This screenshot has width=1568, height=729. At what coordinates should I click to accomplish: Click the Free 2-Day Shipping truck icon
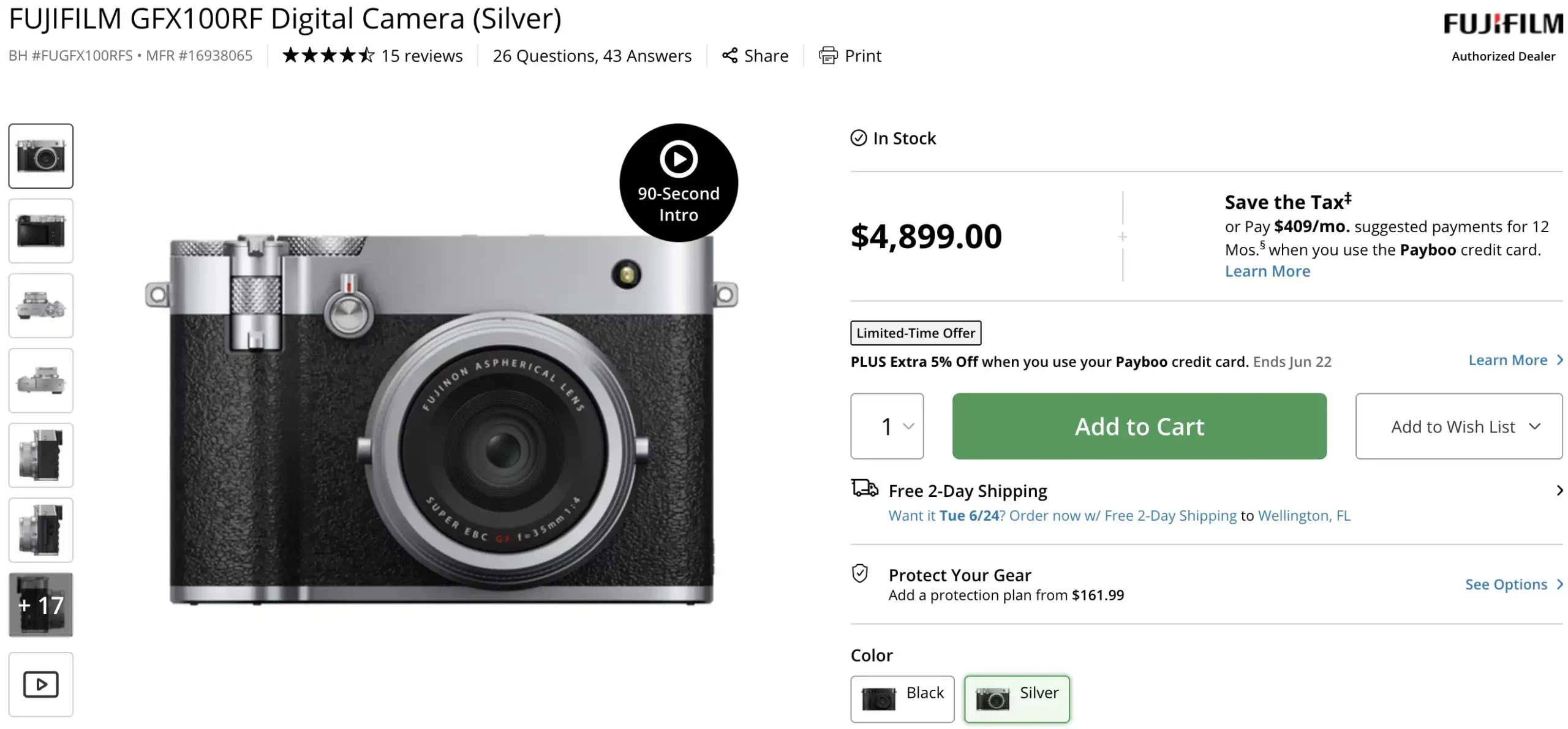pos(864,488)
